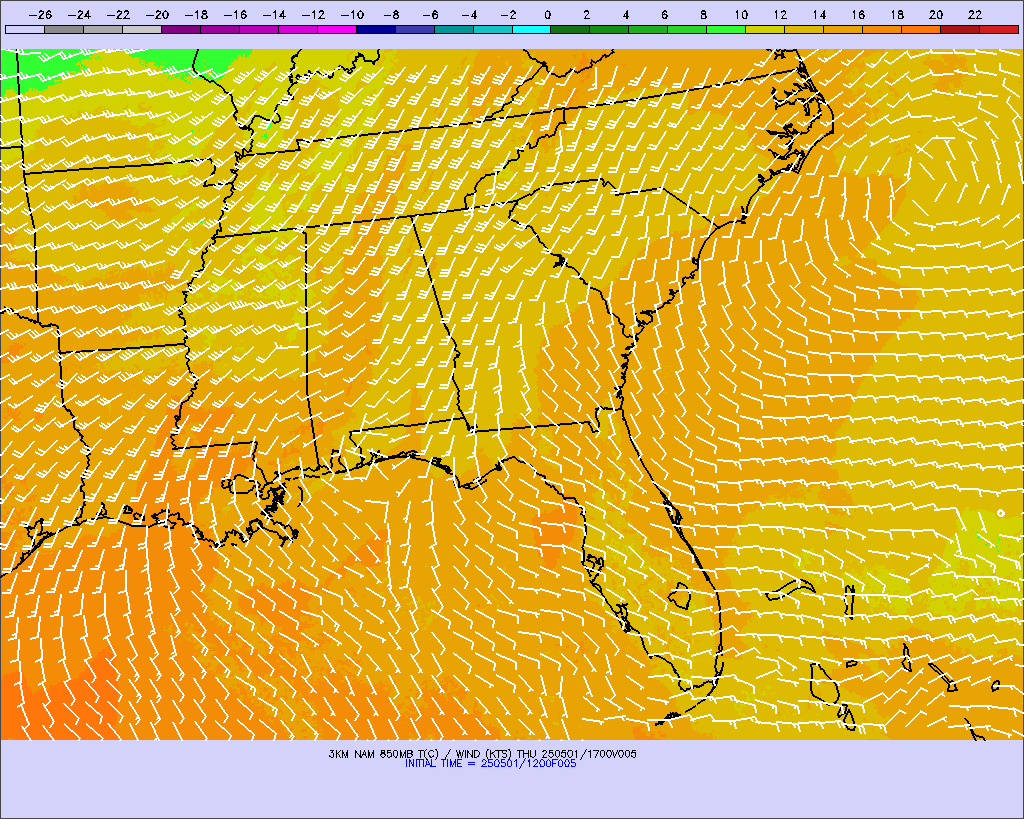Click the bright red swatch right of 22

pos(999,29)
